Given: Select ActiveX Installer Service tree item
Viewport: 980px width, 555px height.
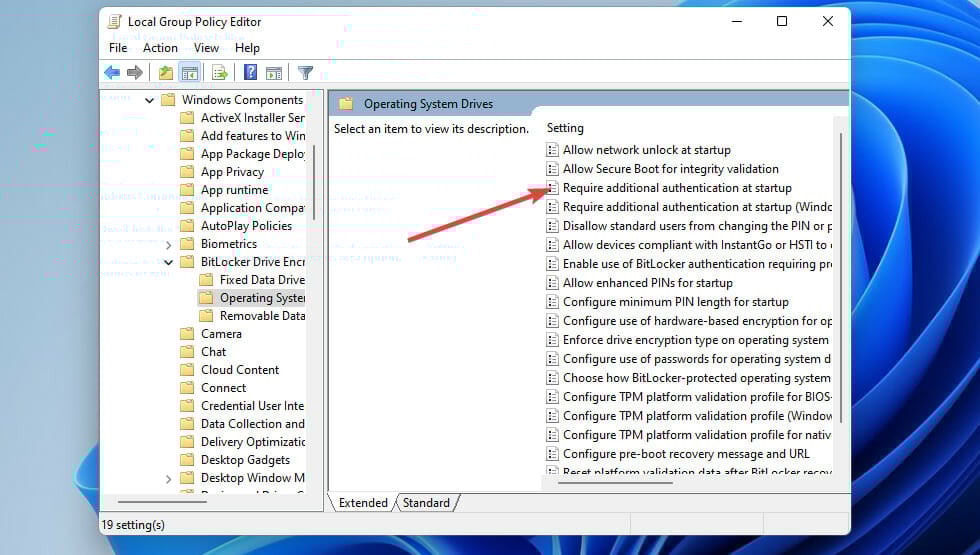Looking at the screenshot, I should click(x=252, y=118).
